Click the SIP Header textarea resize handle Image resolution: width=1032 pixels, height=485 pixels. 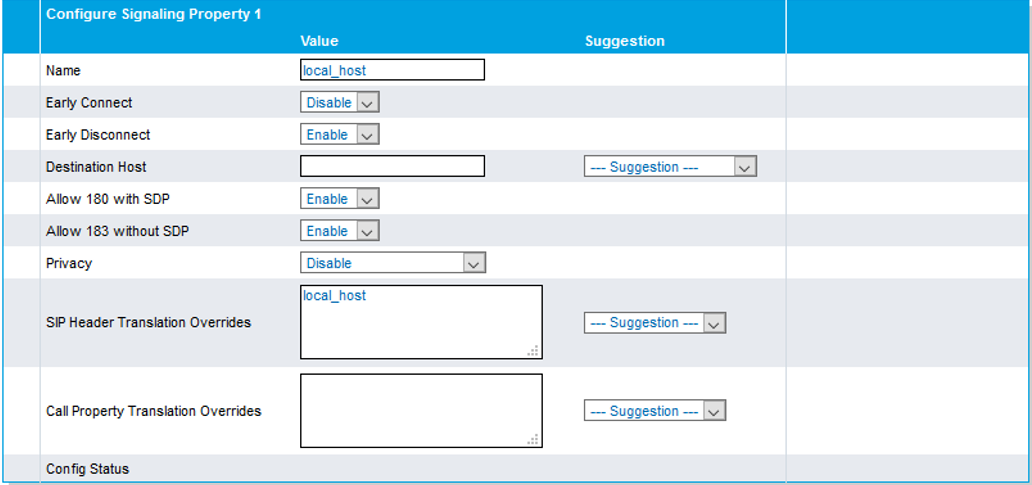click(x=534, y=351)
